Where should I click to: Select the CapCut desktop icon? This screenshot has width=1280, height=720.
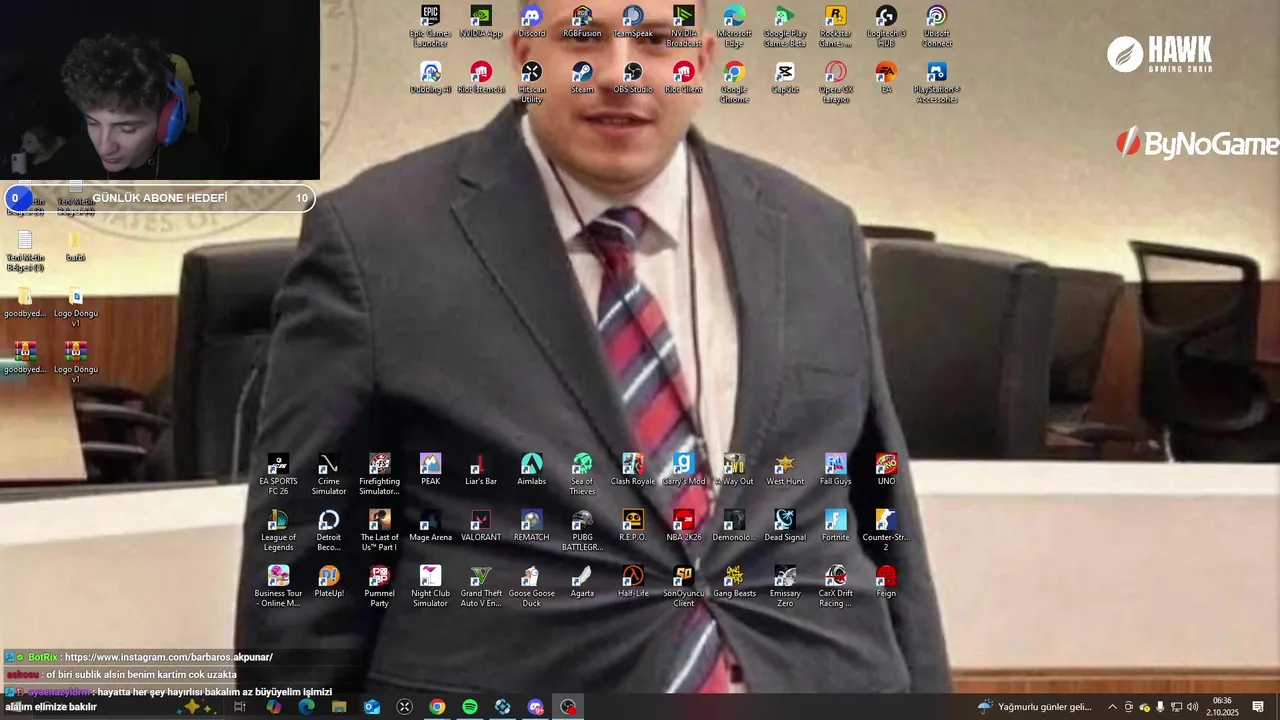click(x=785, y=78)
